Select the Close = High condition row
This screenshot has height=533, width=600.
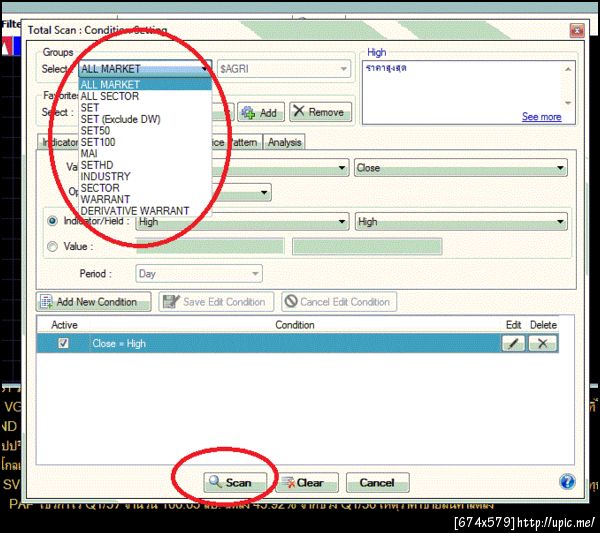click(x=298, y=343)
